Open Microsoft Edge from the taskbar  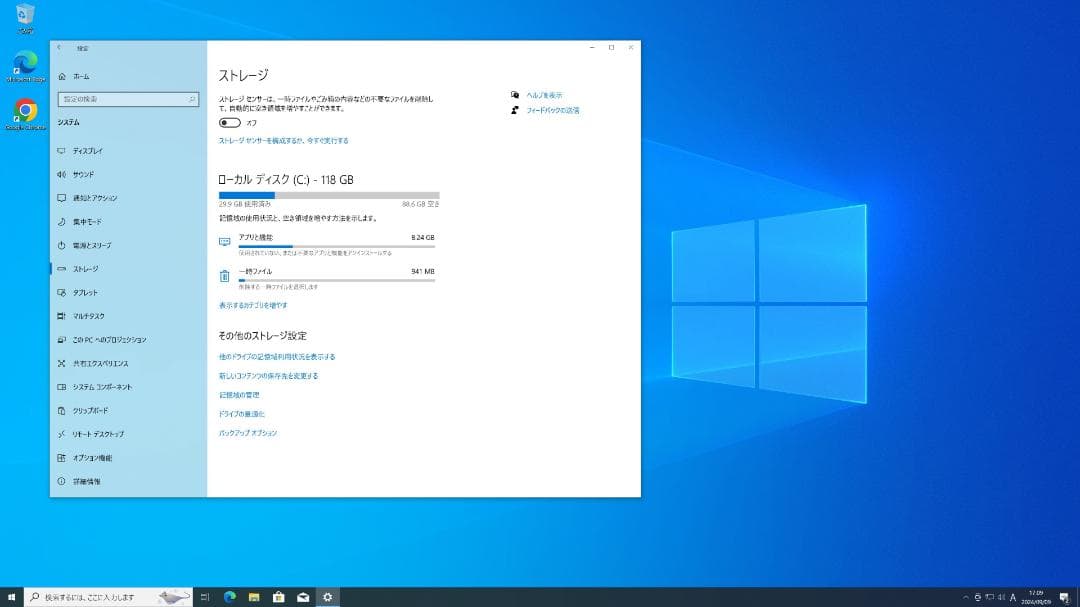228,596
